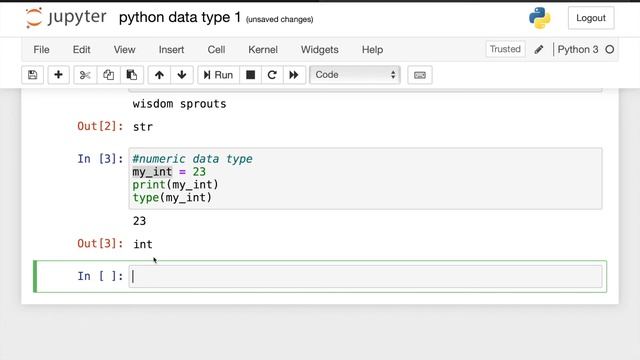
Task: Click the Trusted notebook indicator
Action: point(505,49)
